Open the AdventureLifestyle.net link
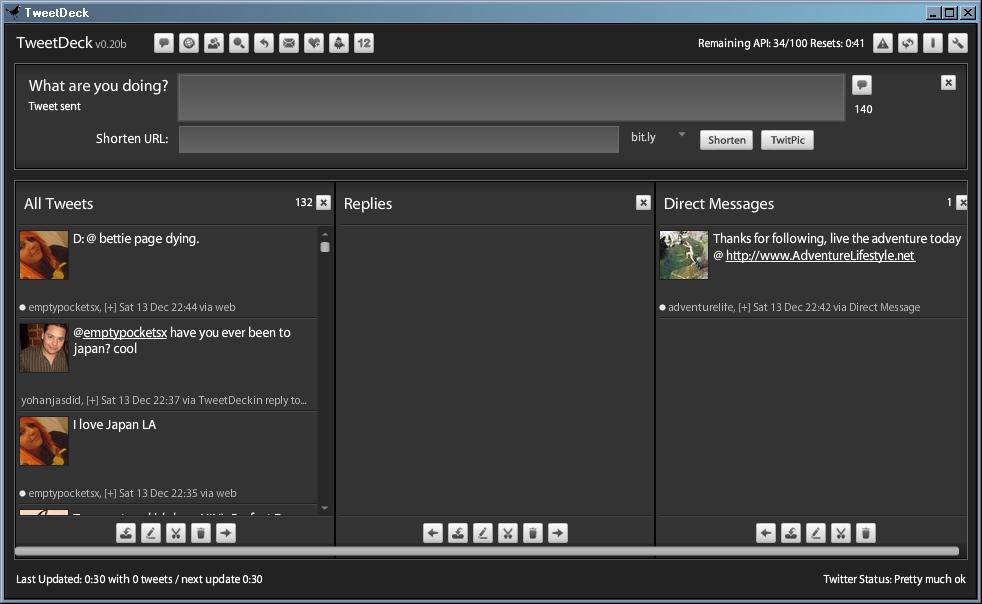Image resolution: width=982 pixels, height=604 pixels. (x=820, y=256)
